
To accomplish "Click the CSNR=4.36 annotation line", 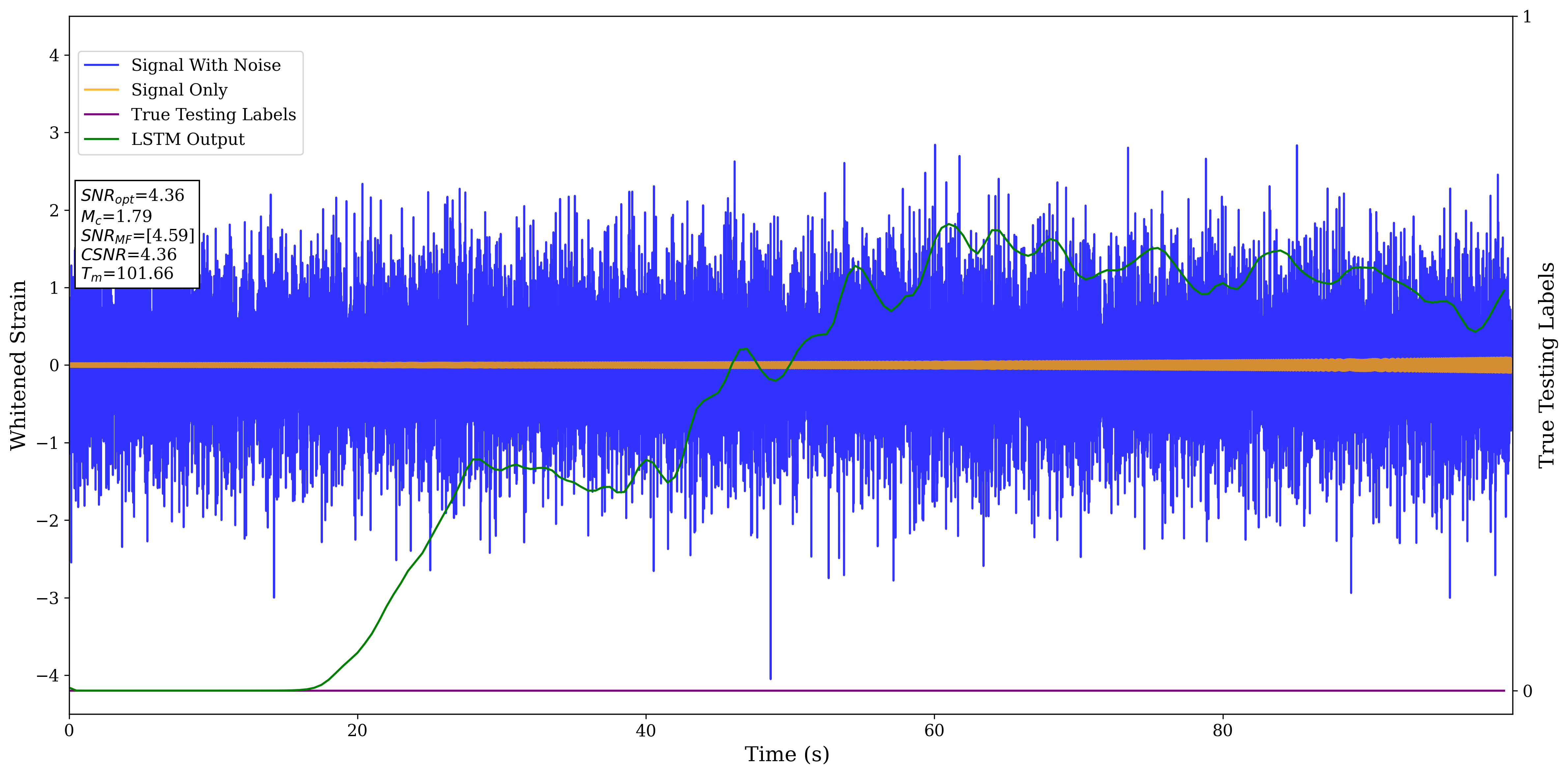I will tap(129, 255).
